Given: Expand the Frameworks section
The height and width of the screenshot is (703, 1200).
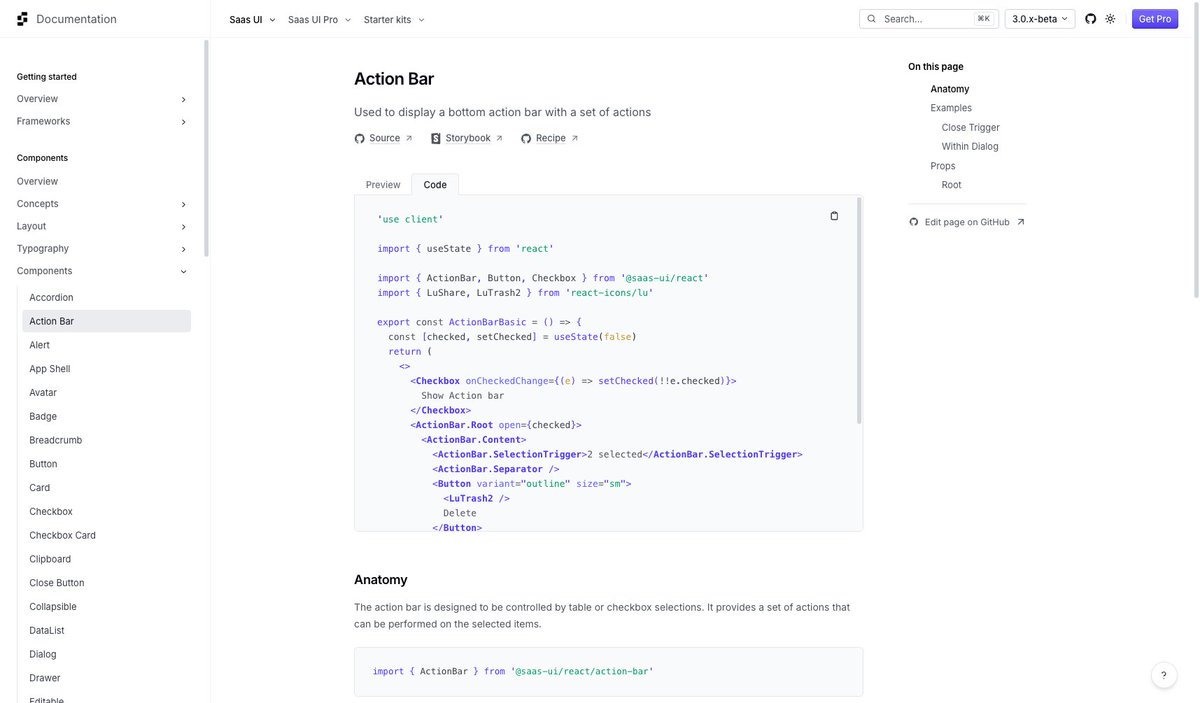Looking at the screenshot, I should (103, 121).
